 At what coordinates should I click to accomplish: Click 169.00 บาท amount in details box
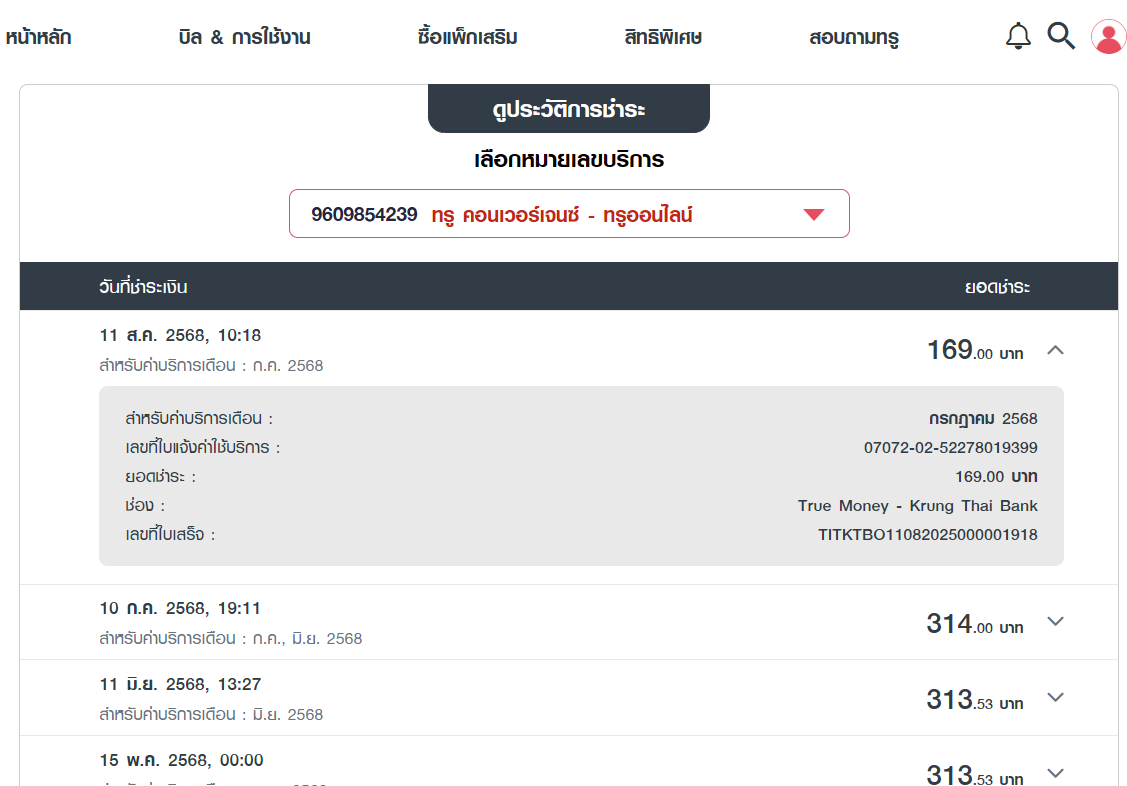pyautogui.click(x=995, y=476)
